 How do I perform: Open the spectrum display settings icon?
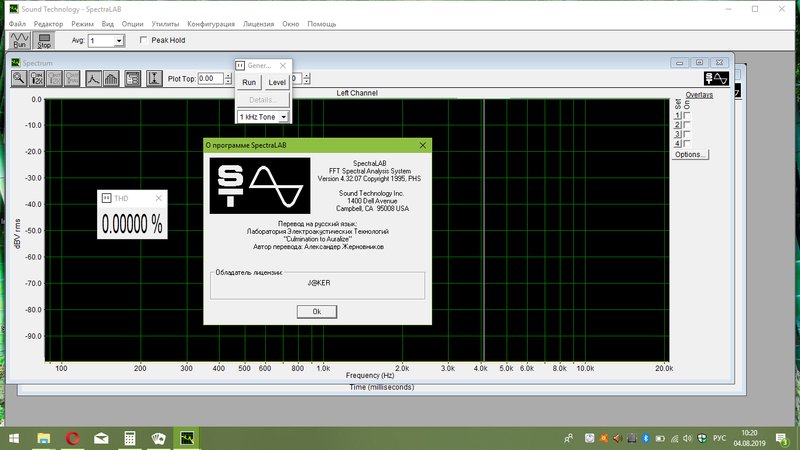133,79
